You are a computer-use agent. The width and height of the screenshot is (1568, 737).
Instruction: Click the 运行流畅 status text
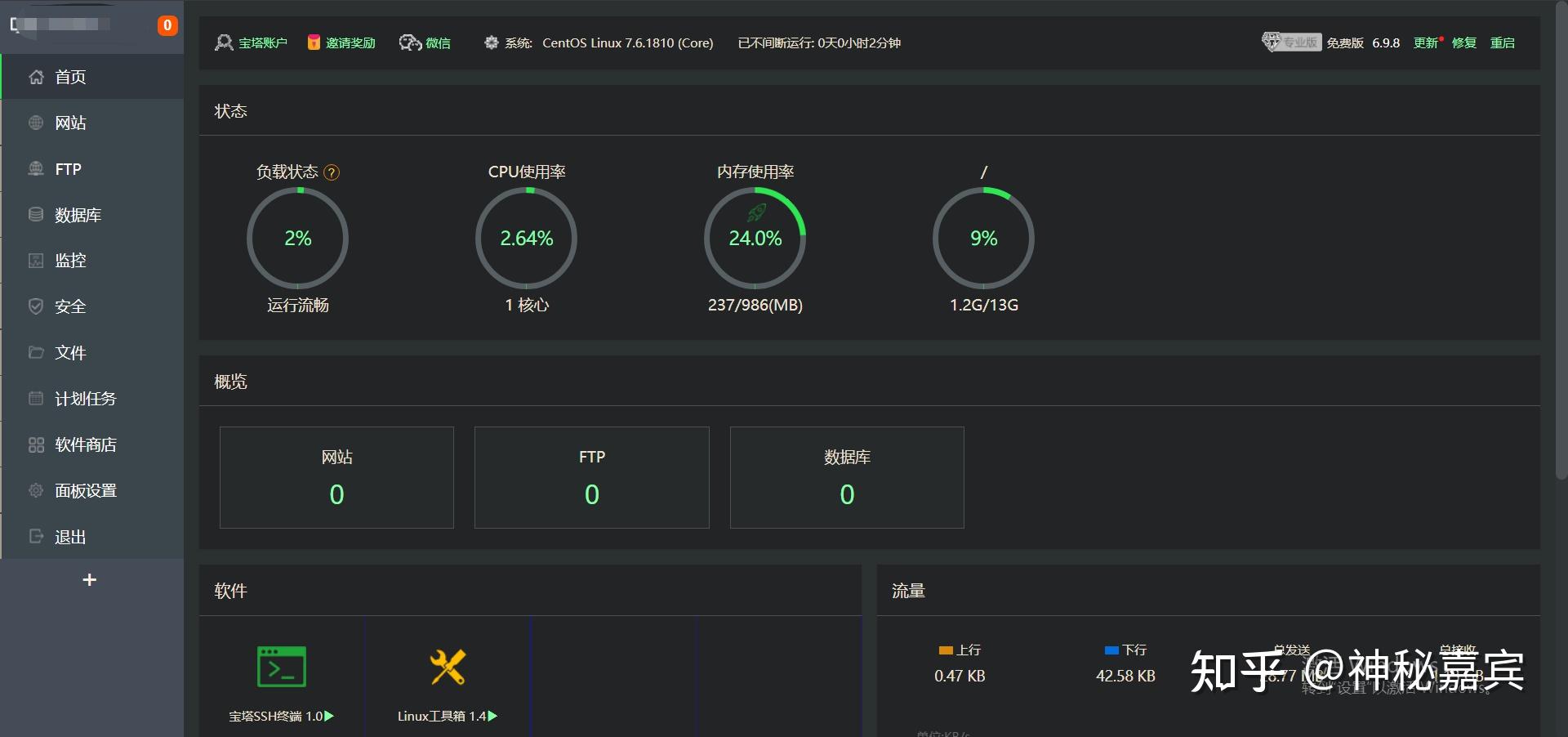point(298,305)
